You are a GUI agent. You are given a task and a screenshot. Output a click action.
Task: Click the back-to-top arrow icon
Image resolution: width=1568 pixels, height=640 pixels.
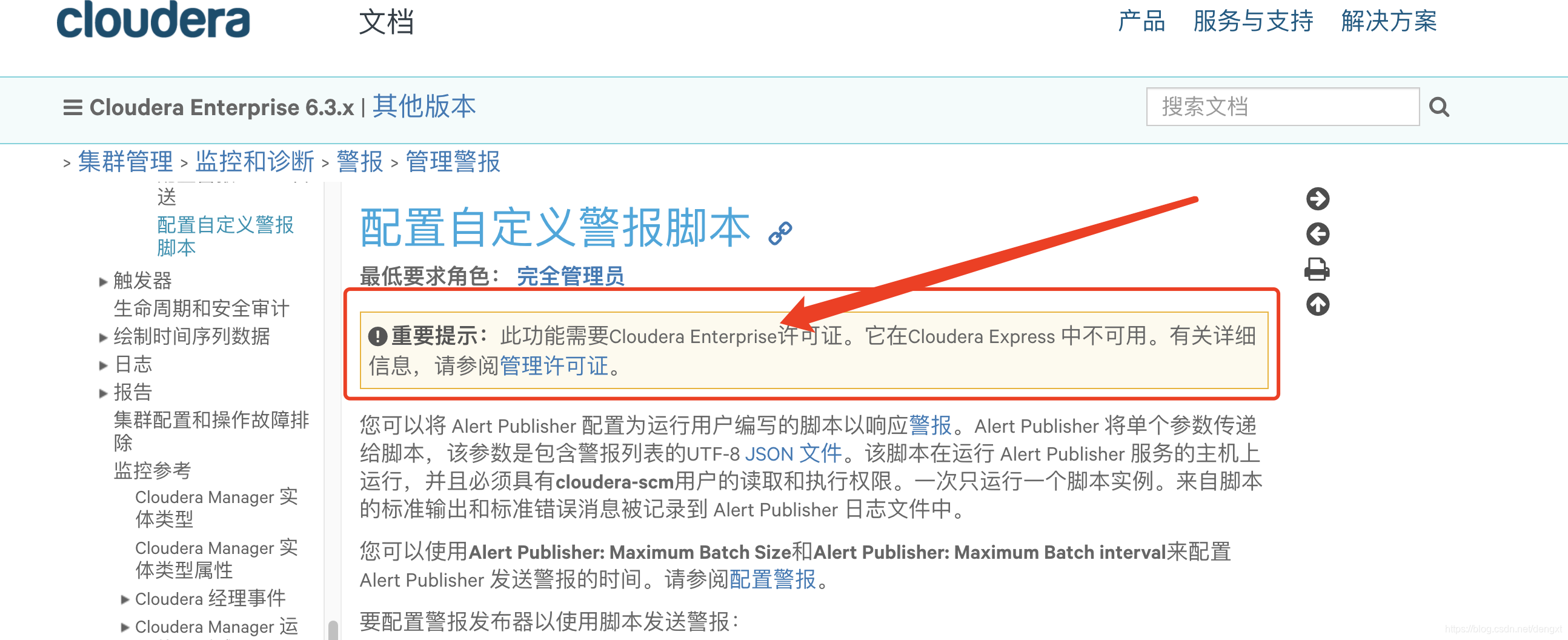click(1317, 304)
